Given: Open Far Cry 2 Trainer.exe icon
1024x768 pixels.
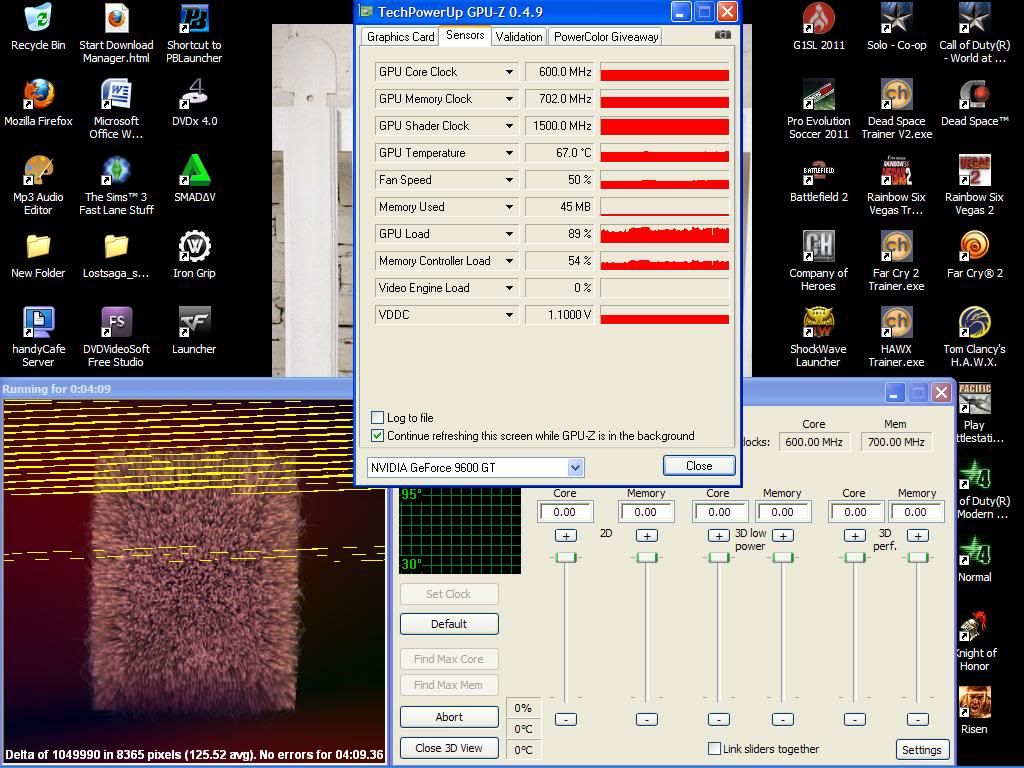Looking at the screenshot, I should 896,261.
